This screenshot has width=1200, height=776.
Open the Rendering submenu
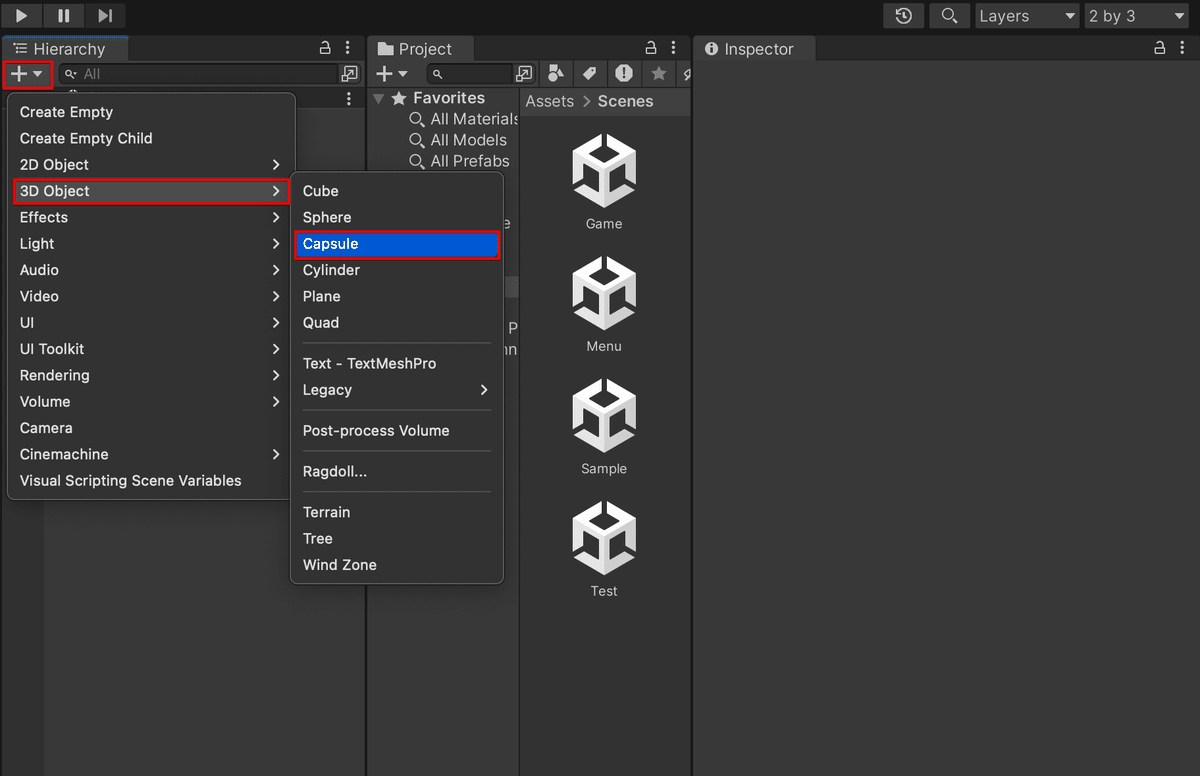point(151,375)
